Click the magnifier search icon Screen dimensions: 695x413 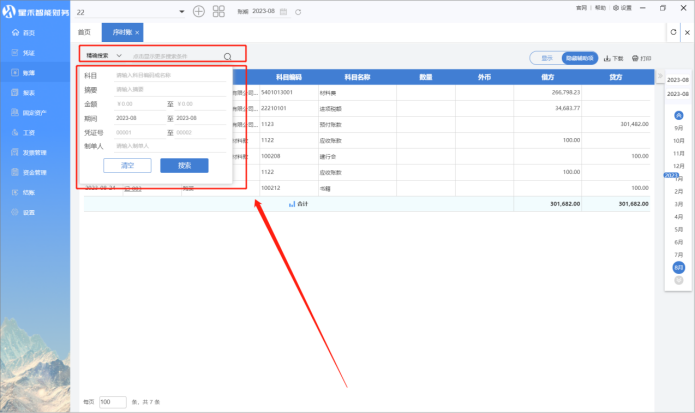[x=228, y=57]
